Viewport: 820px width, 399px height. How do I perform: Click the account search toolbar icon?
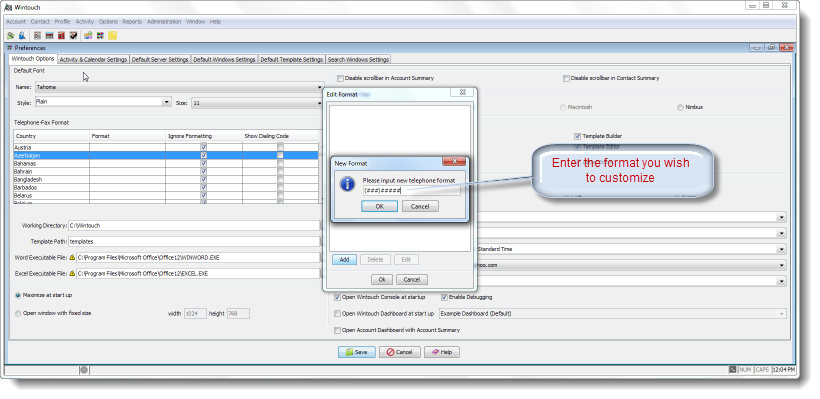click(10, 36)
